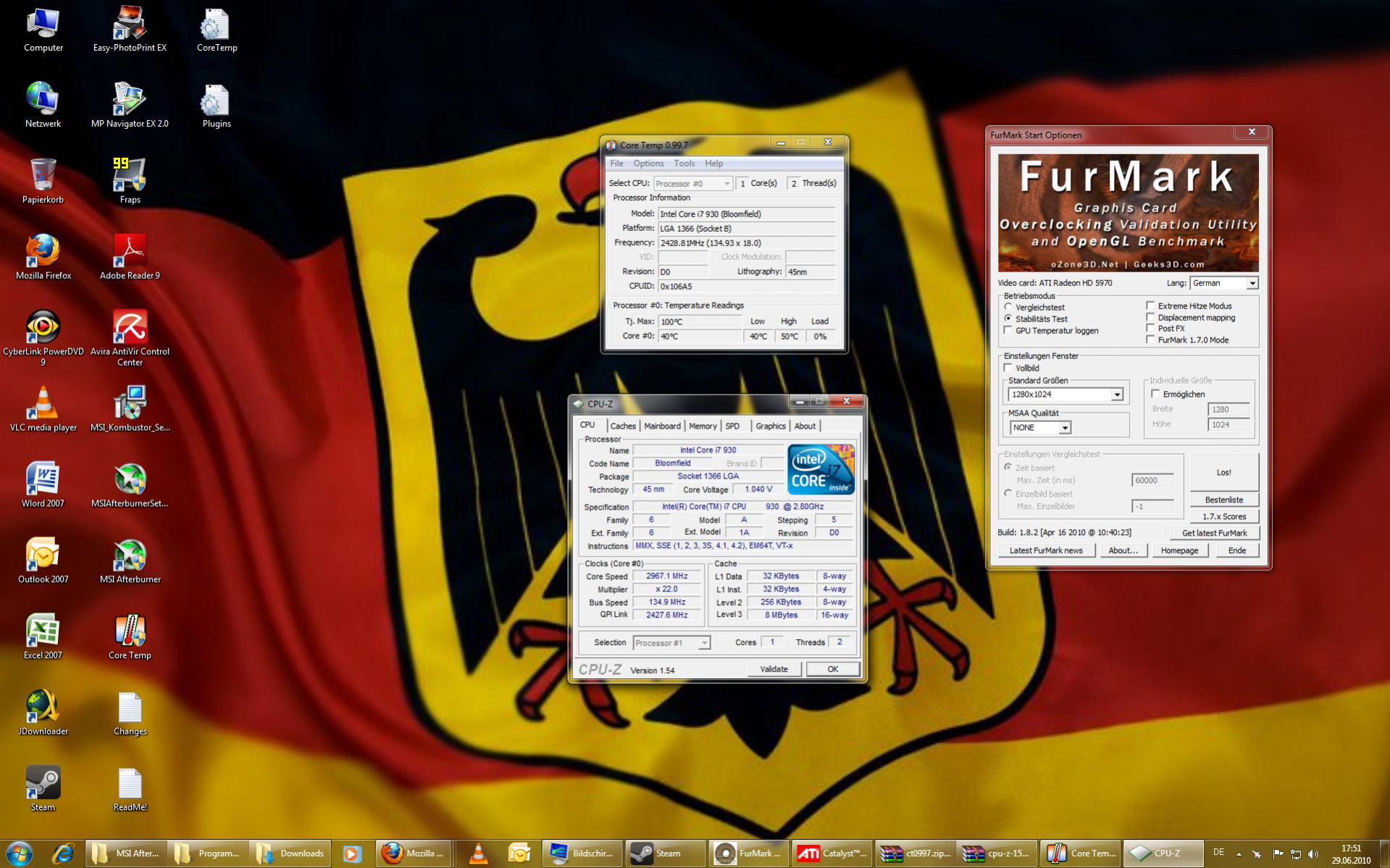
Task: Switch to CPU-Z Memory tab
Action: [703, 426]
